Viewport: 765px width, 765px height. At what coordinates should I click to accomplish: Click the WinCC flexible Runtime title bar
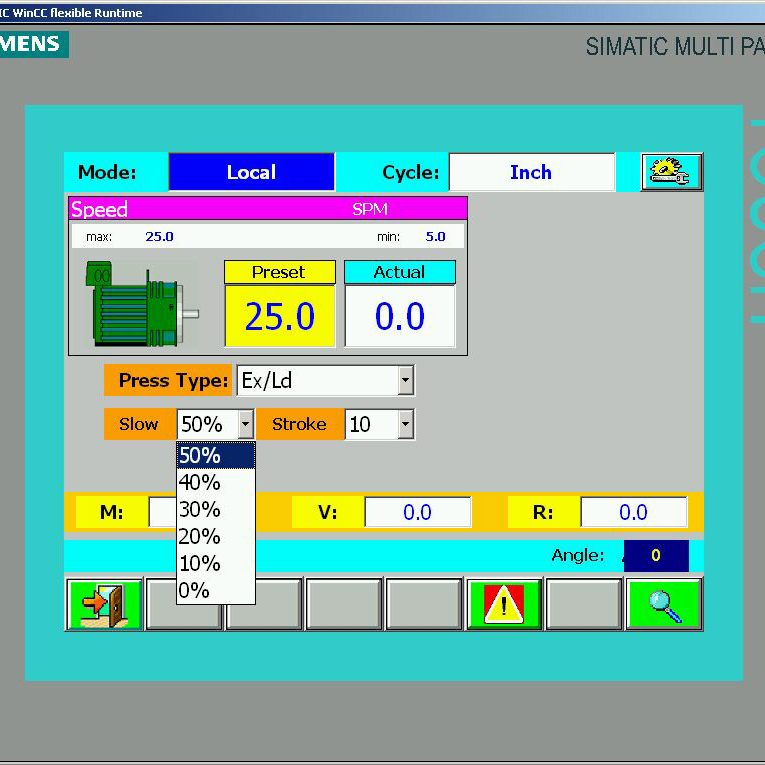tap(382, 13)
